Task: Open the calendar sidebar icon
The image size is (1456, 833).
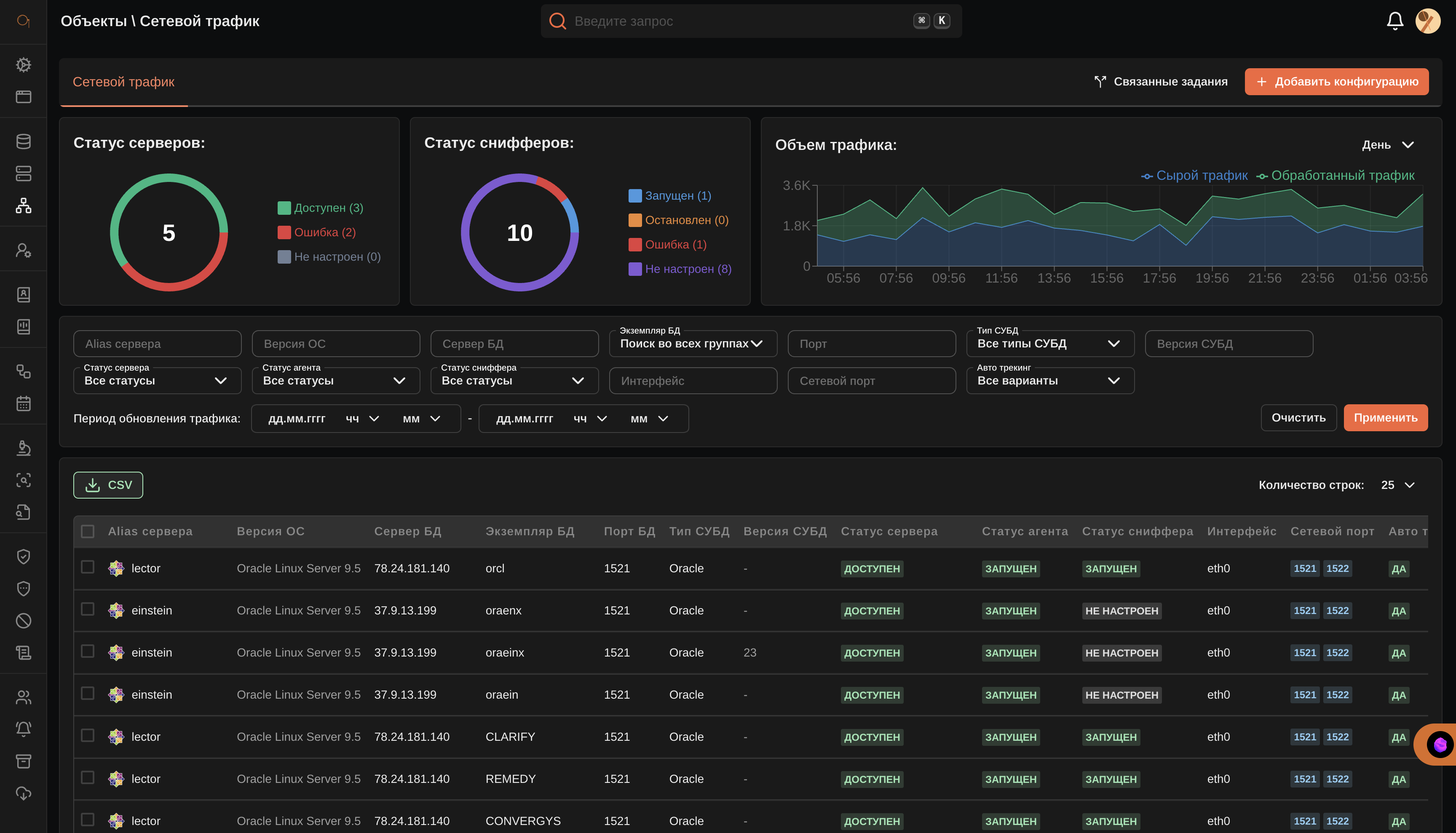Action: click(x=24, y=403)
